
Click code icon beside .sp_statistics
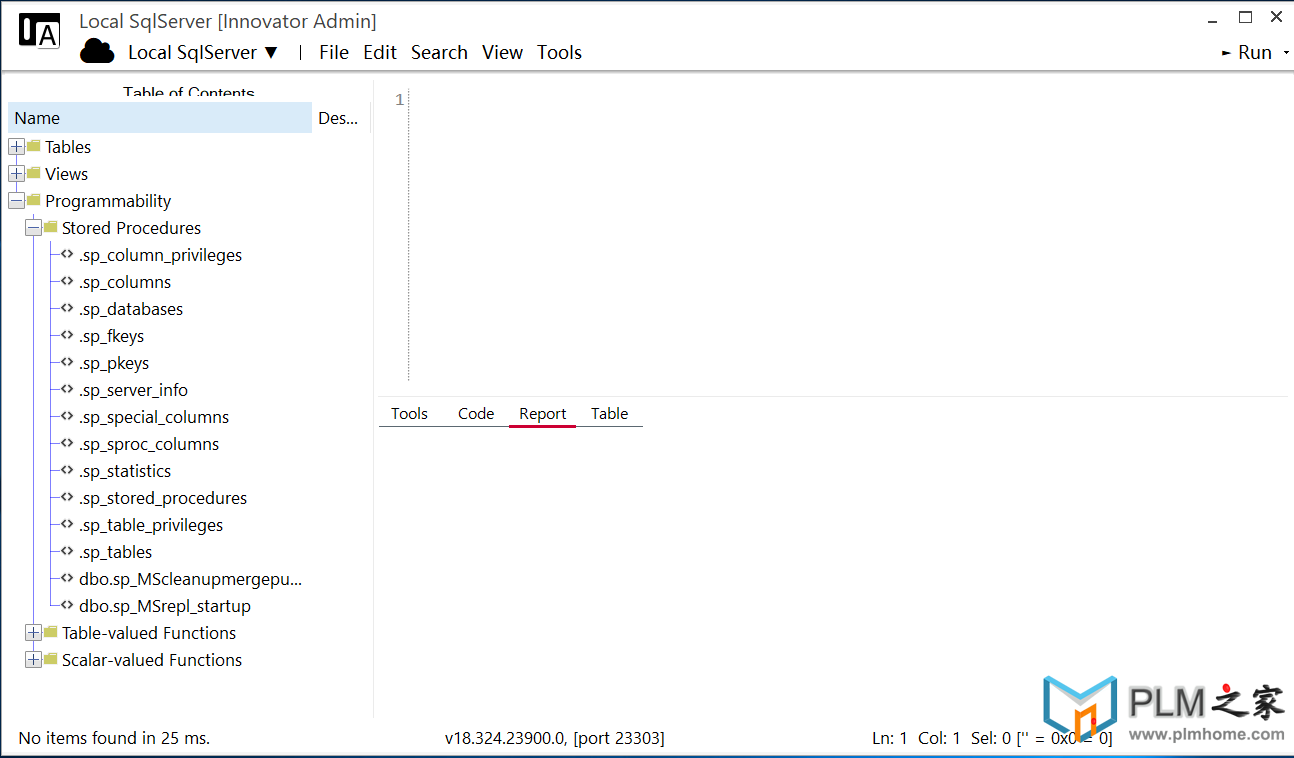(67, 470)
